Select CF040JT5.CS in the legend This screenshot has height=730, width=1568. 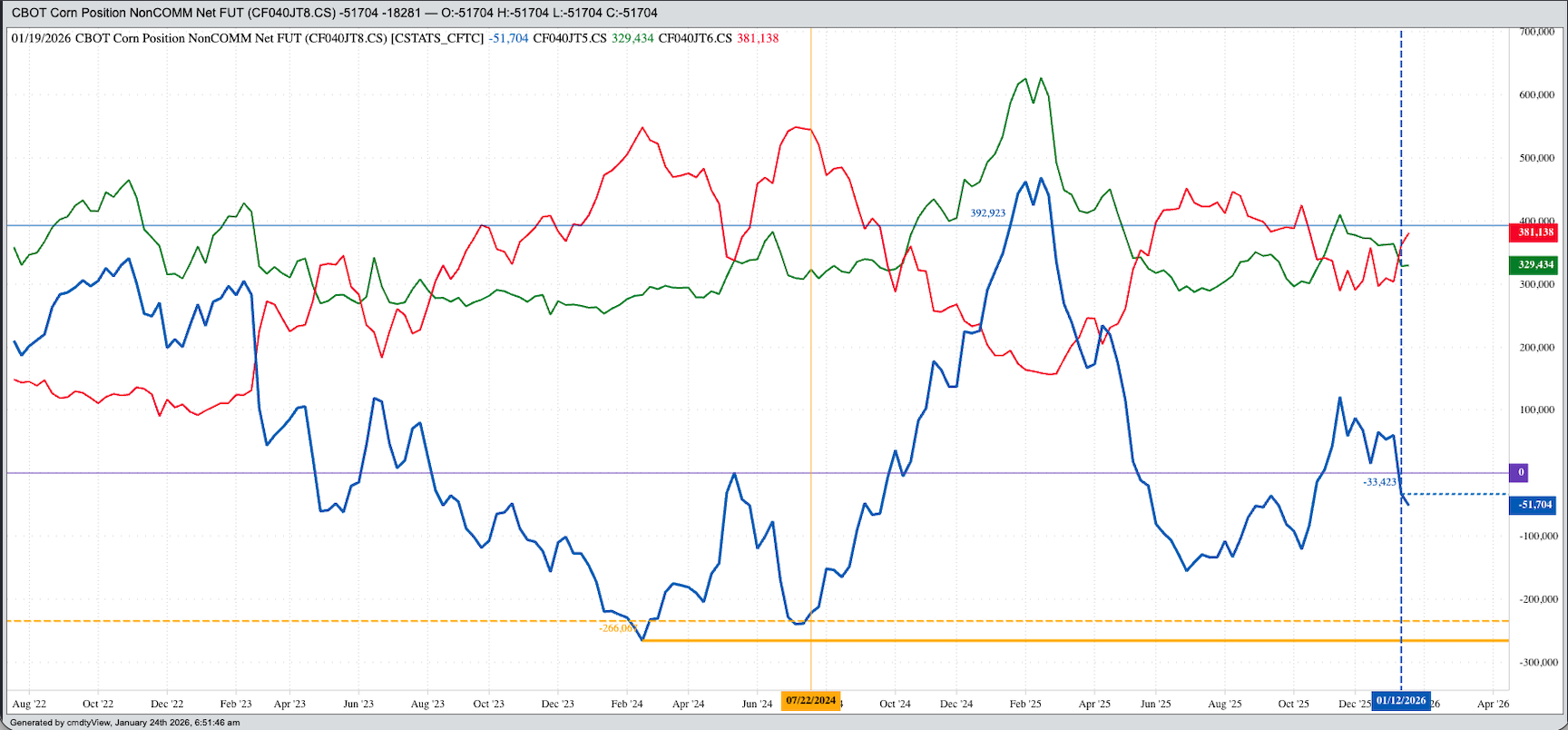tap(569, 38)
